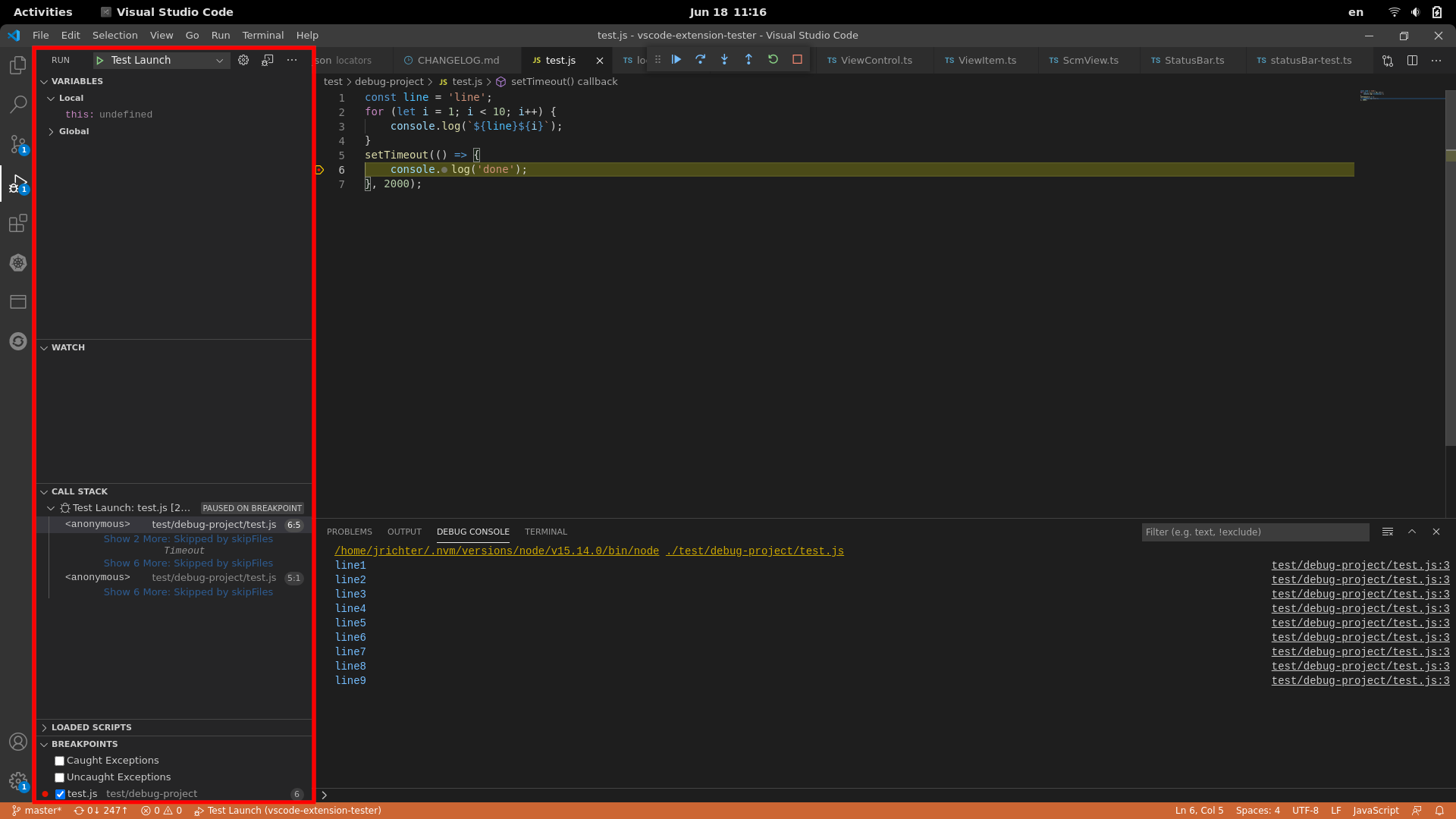Viewport: 1456px width, 819px height.
Task: Open notifications bell in status bar
Action: tap(1439, 811)
